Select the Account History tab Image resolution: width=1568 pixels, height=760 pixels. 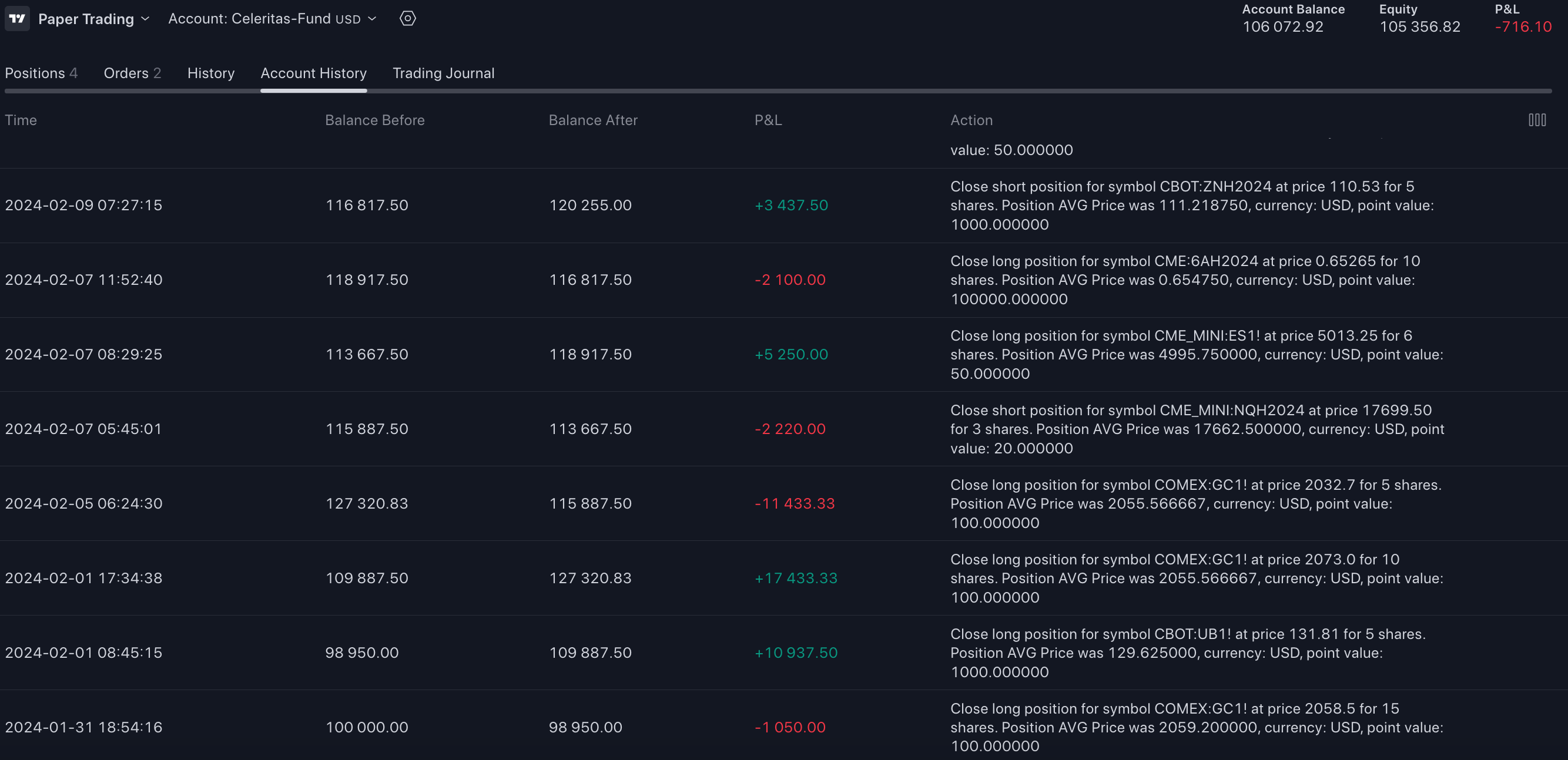click(x=313, y=73)
